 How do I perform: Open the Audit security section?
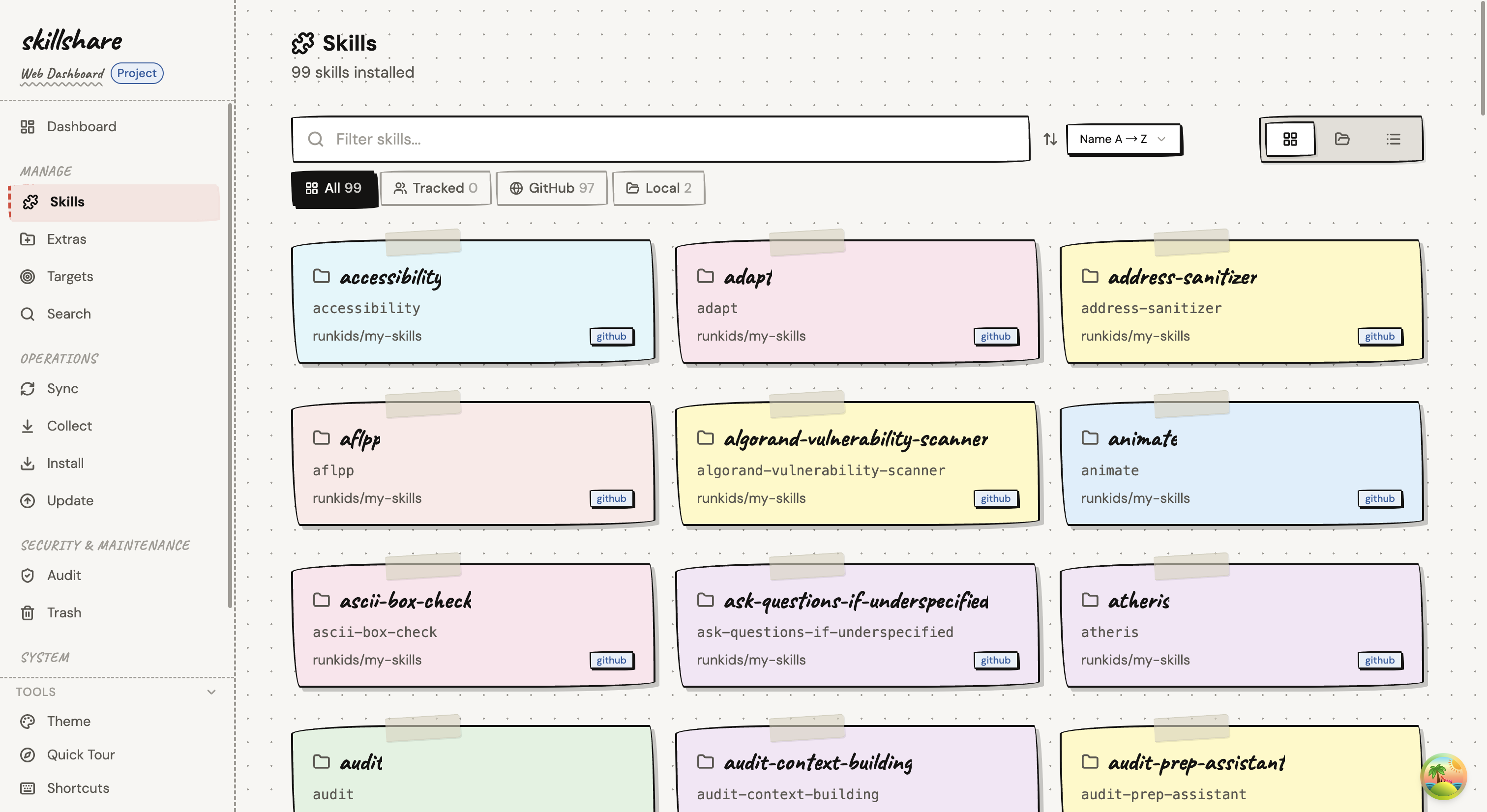[x=63, y=575]
